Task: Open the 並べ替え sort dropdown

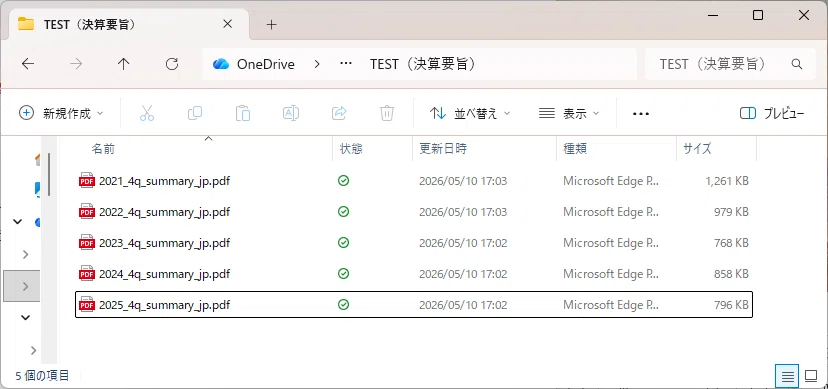Action: (470, 113)
